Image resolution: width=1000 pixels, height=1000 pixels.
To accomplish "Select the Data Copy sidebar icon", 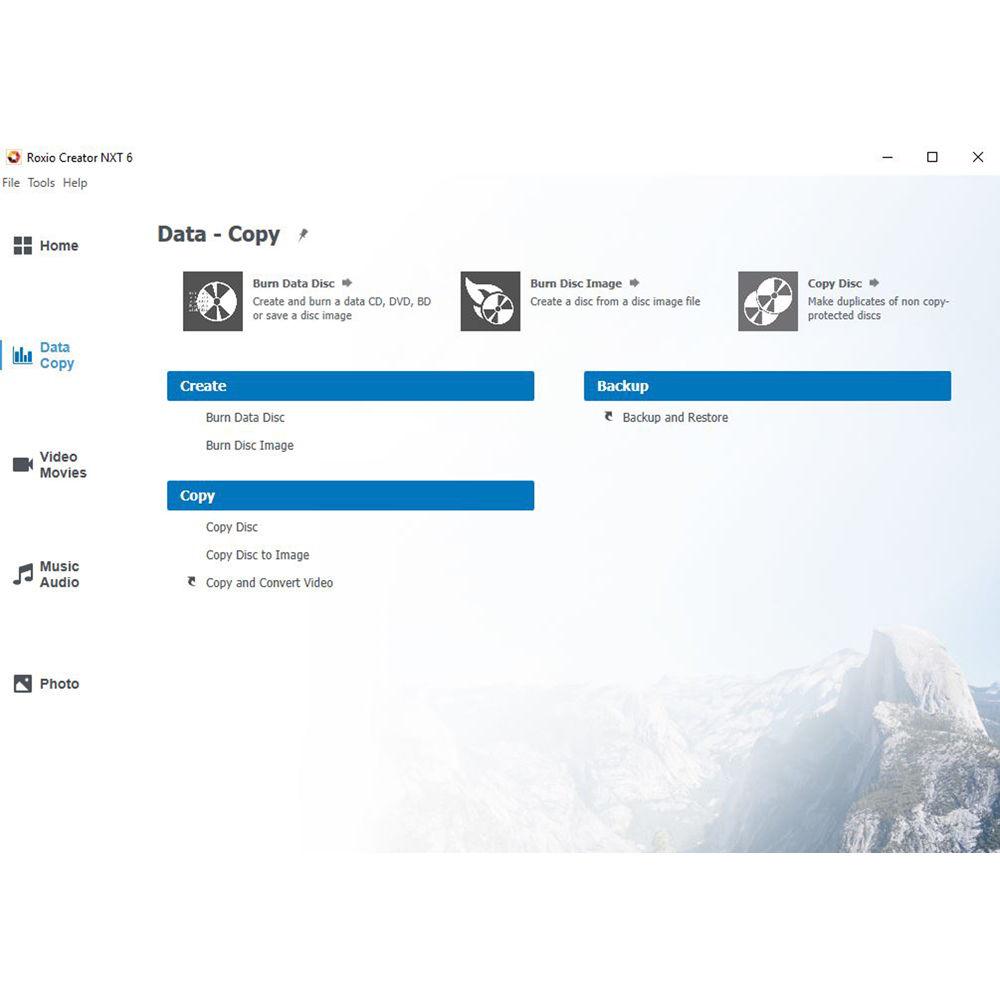I will [22, 355].
